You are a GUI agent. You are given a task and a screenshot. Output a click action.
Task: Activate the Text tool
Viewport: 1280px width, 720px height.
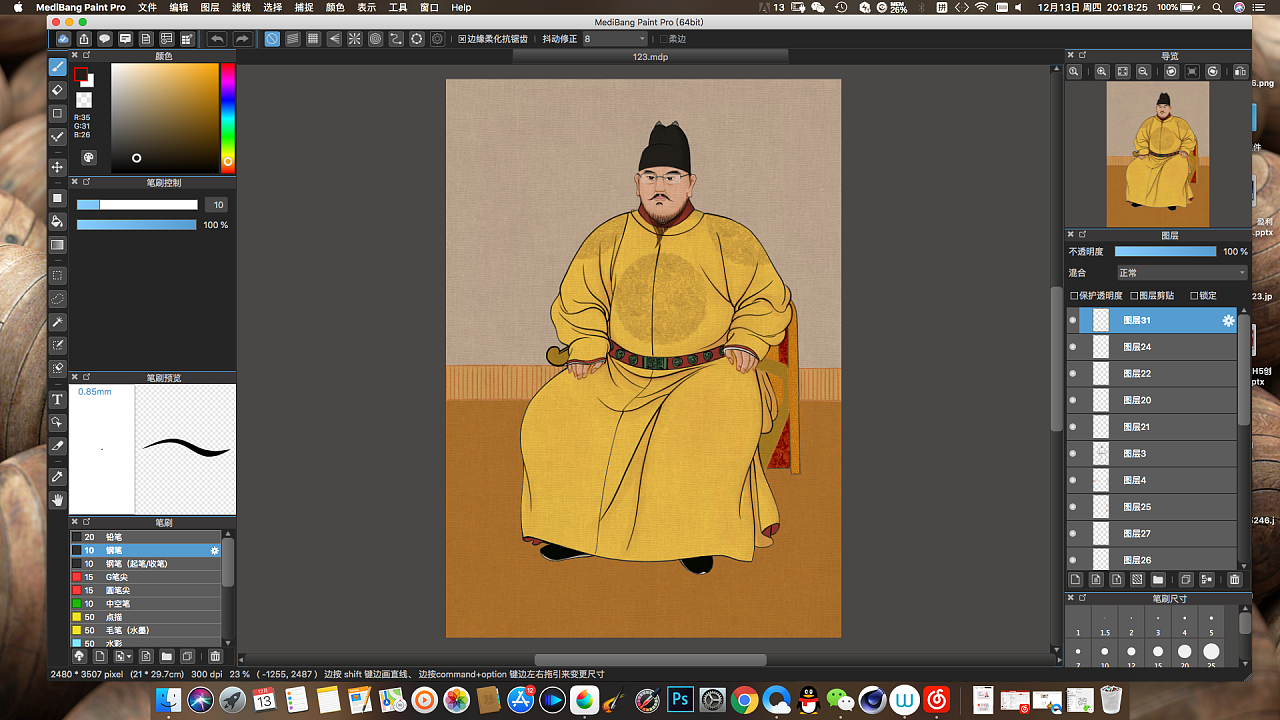point(58,399)
